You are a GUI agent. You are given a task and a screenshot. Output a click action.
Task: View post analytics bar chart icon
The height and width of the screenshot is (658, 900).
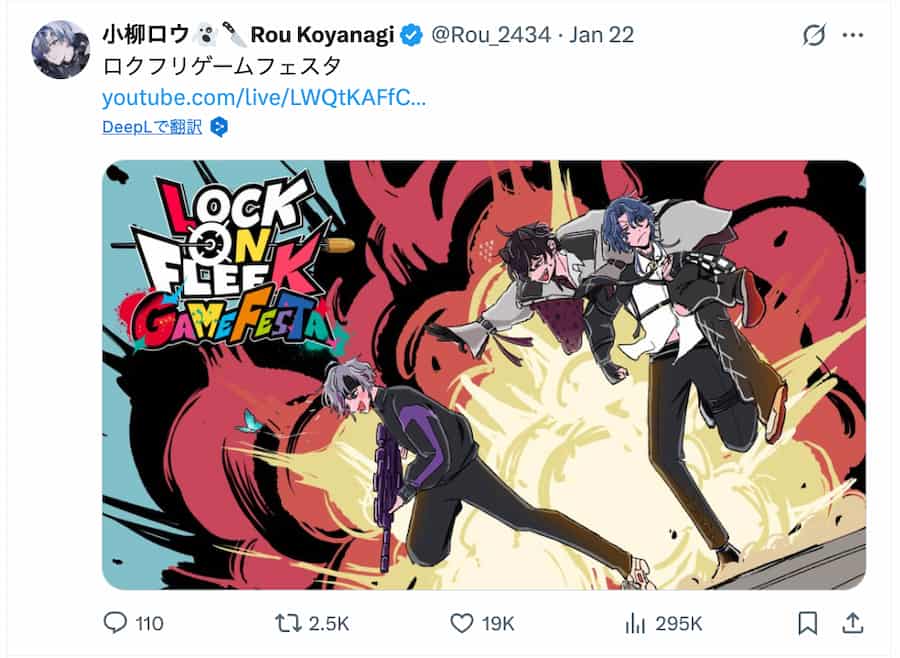[636, 623]
